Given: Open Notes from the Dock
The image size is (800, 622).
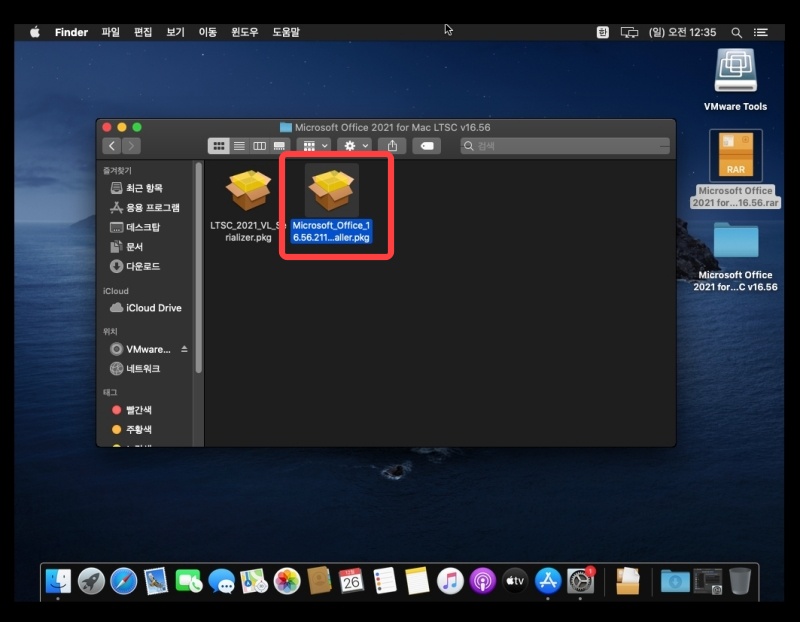Looking at the screenshot, I should pyautogui.click(x=417, y=581).
